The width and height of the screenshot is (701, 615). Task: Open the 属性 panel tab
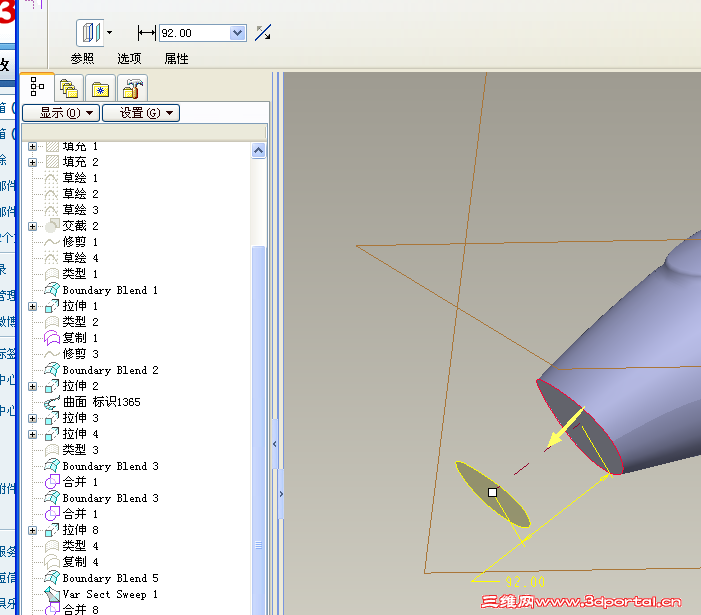(176, 59)
